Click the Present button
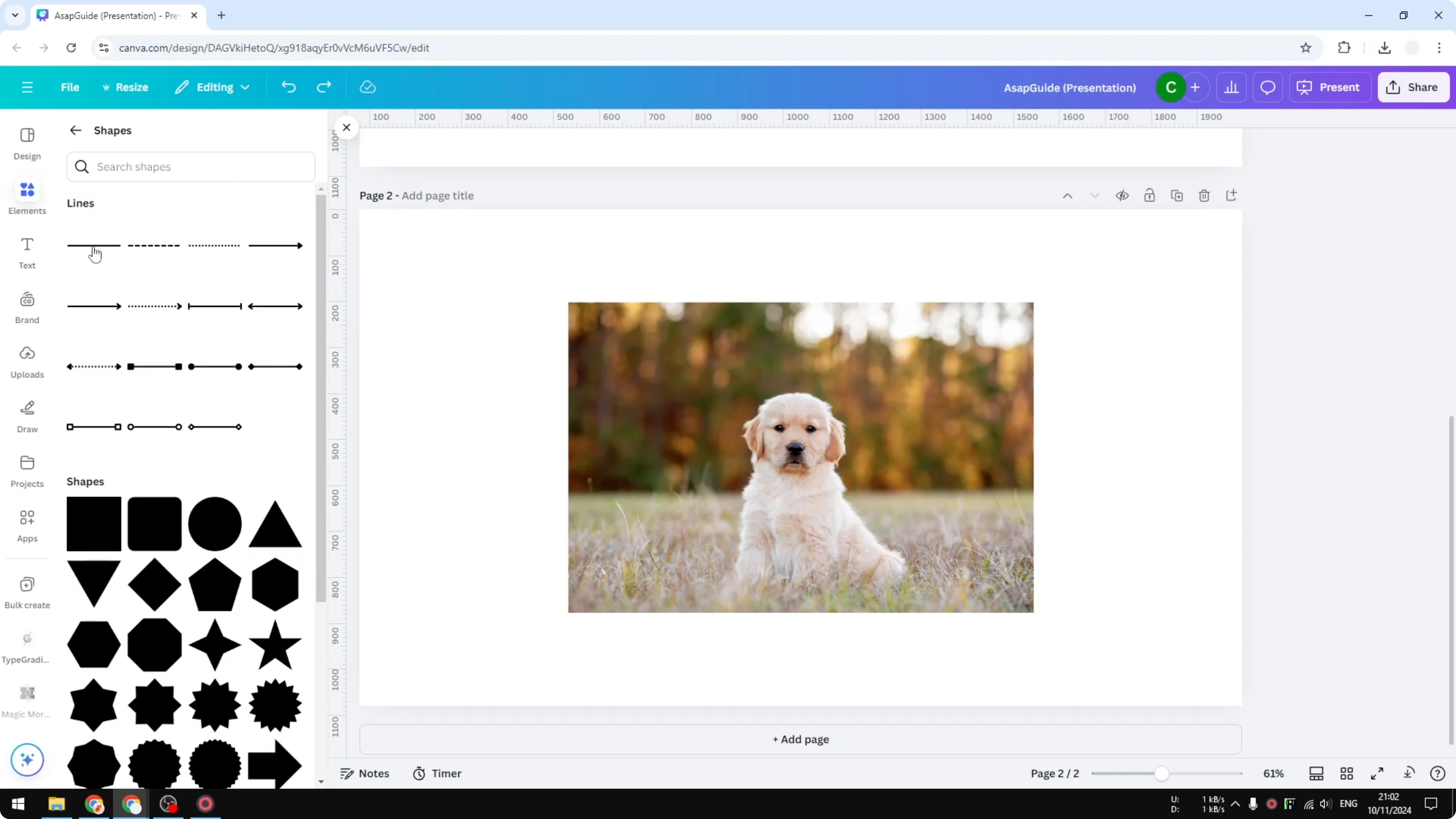 tap(1330, 87)
